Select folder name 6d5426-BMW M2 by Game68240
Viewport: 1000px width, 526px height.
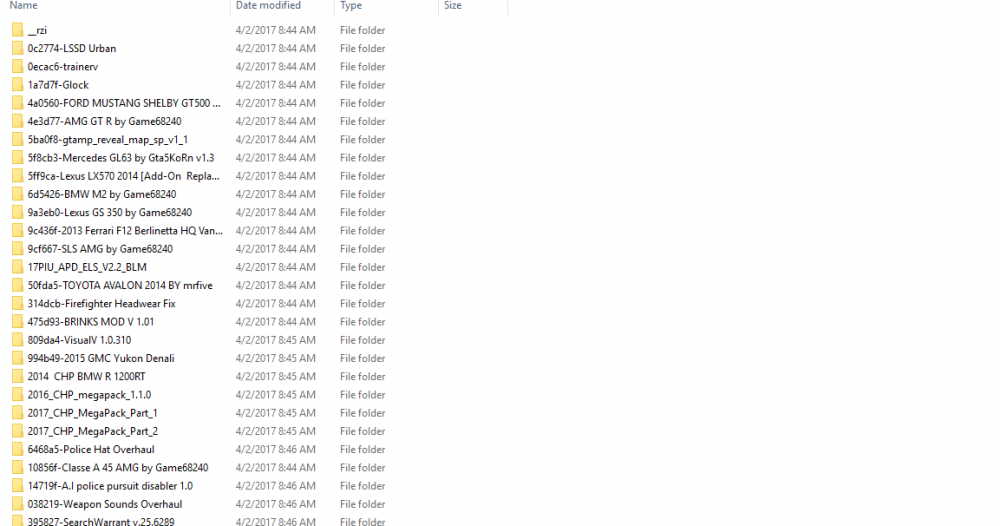click(102, 194)
